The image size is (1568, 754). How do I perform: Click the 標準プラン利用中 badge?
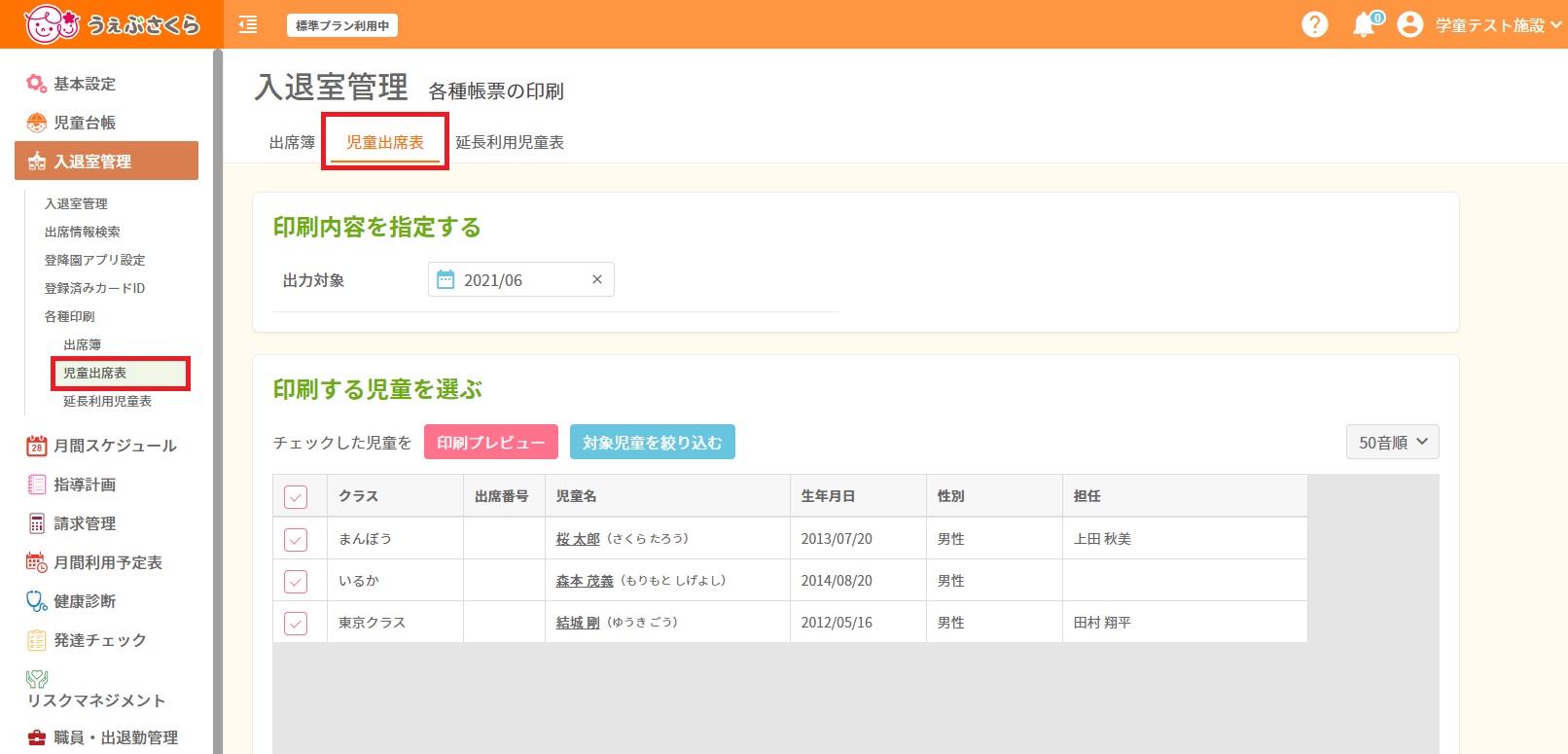pyautogui.click(x=342, y=25)
